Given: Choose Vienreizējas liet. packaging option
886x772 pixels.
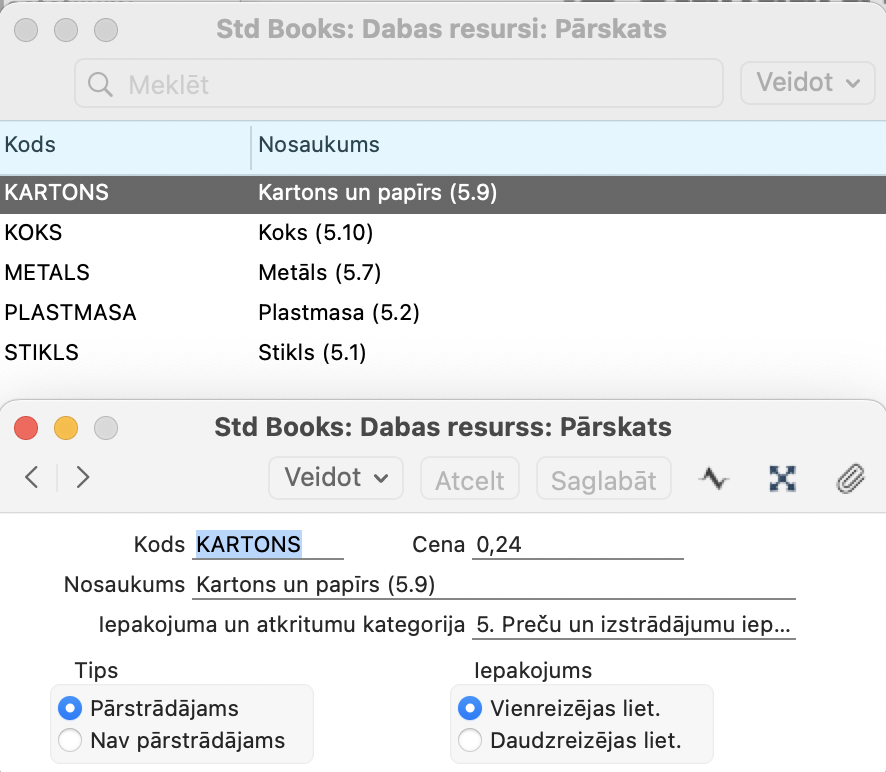Looking at the screenshot, I should click(x=470, y=708).
